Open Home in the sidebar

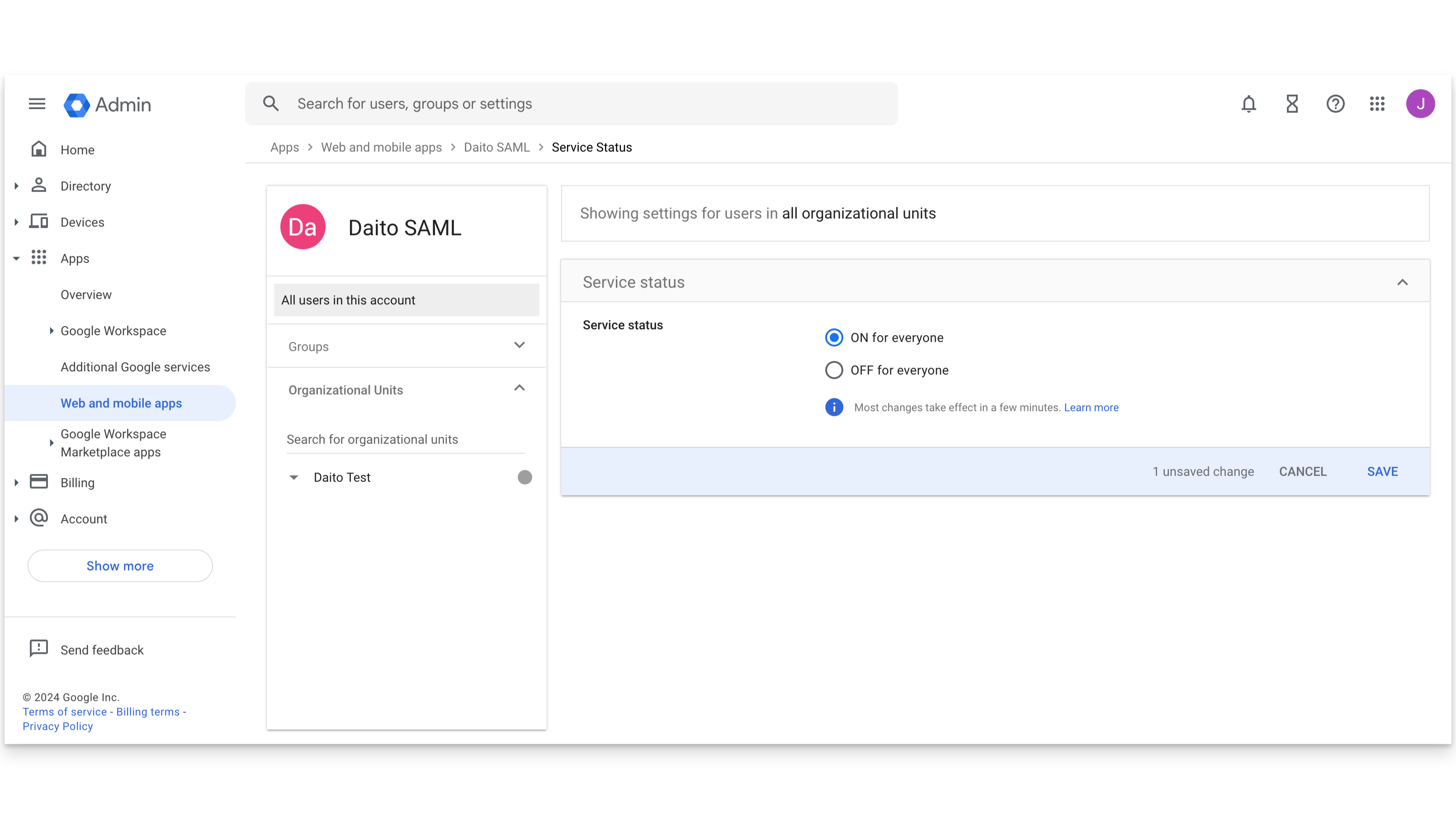click(77, 150)
